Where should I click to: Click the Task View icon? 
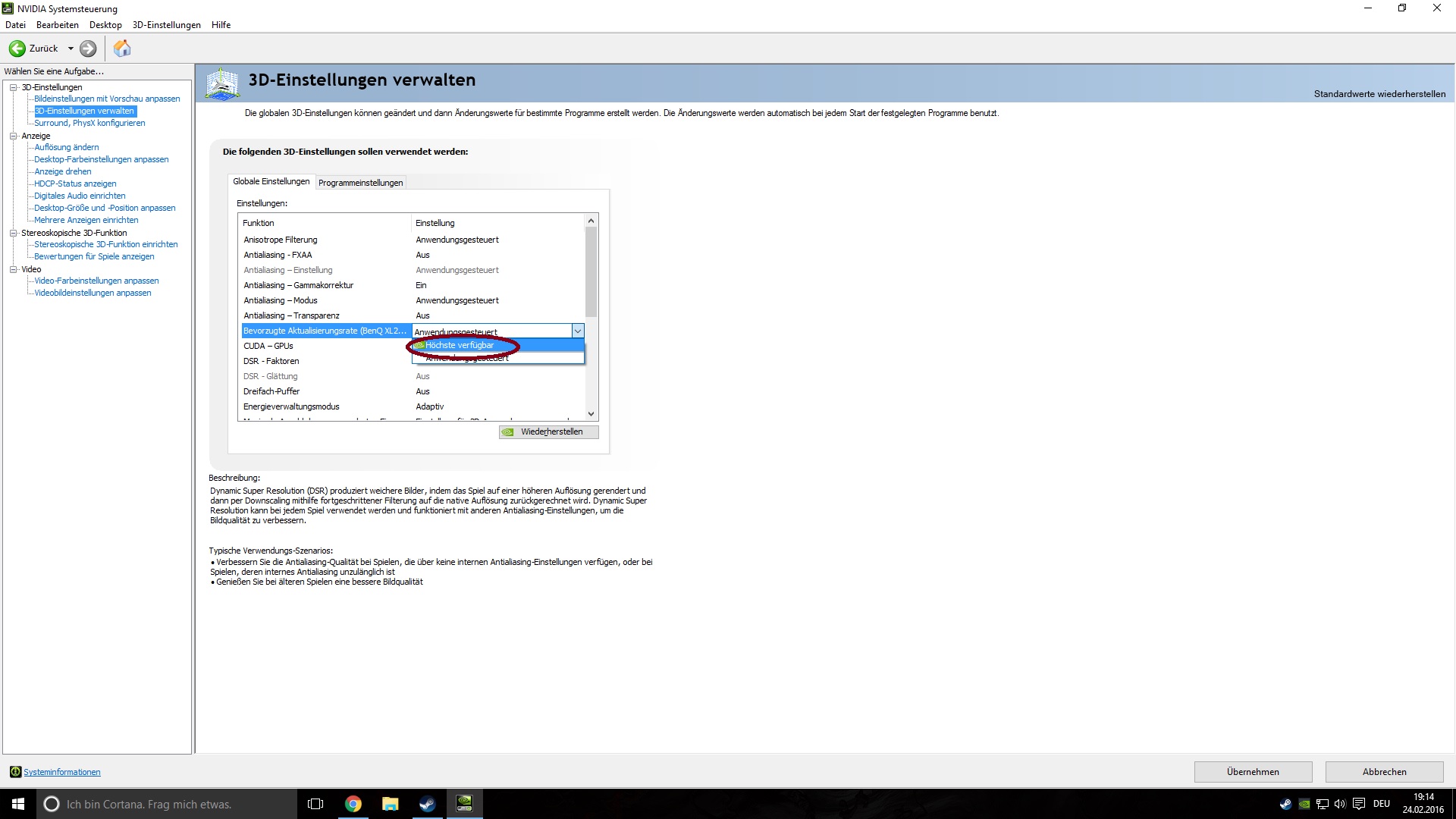pyautogui.click(x=315, y=804)
